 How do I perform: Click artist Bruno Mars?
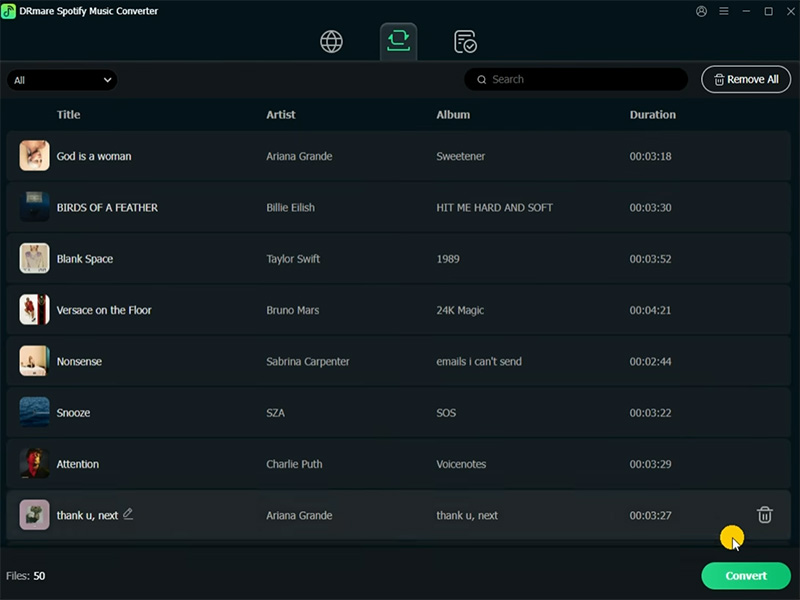[292, 310]
